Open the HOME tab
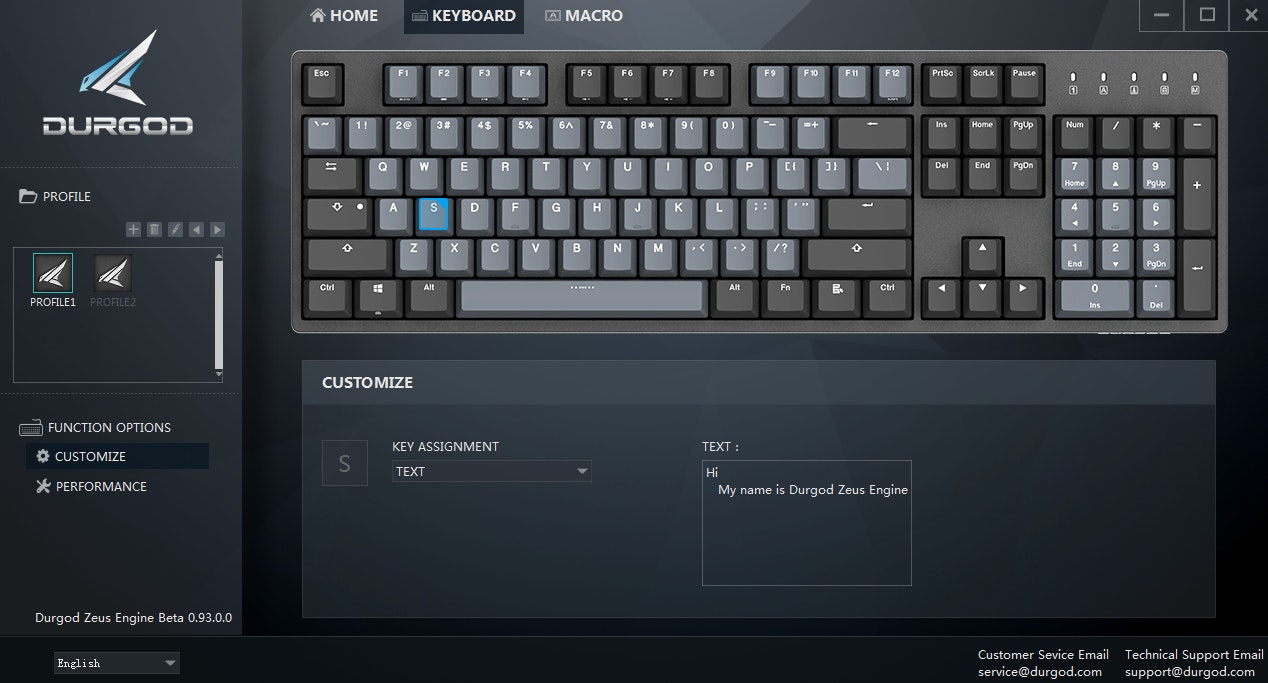This screenshot has width=1268, height=683. (344, 16)
